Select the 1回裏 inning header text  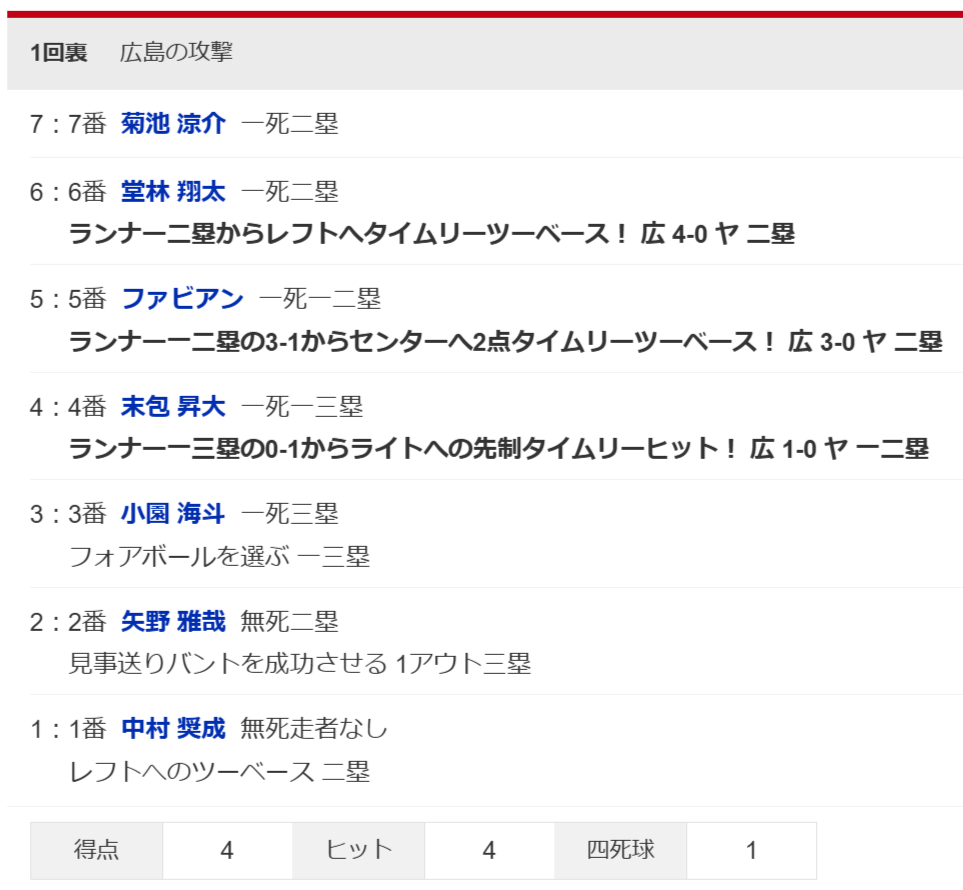click(59, 52)
